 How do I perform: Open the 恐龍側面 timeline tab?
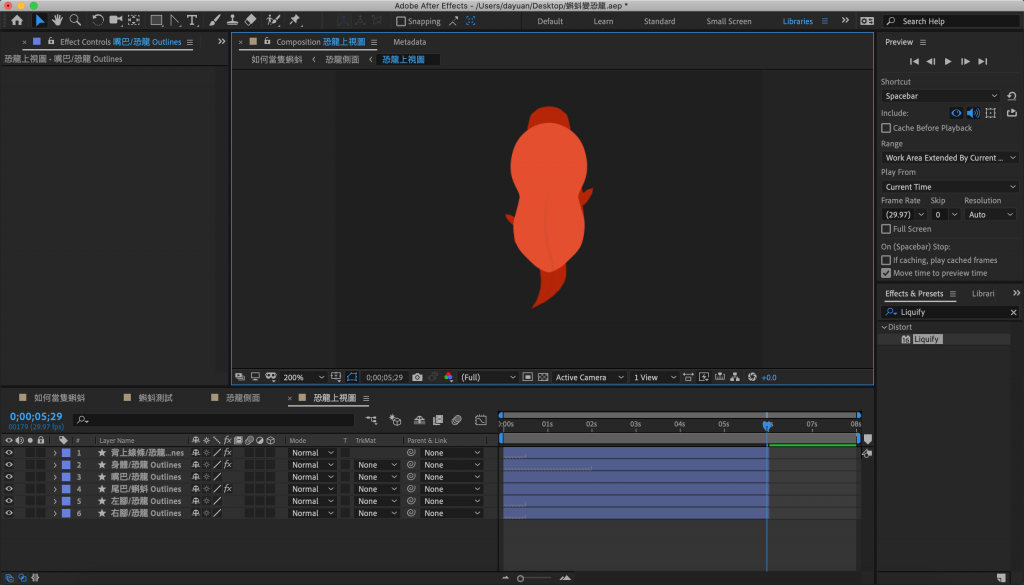point(237,398)
